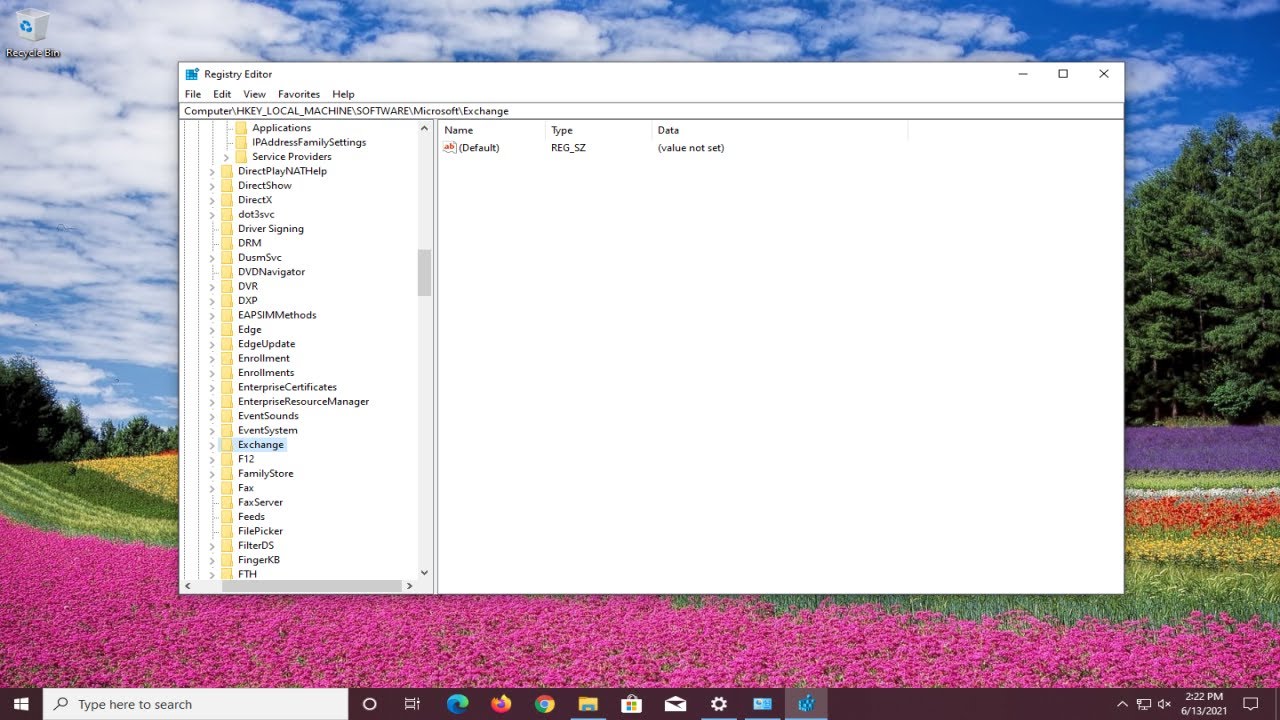The width and height of the screenshot is (1280, 720).
Task: Click the taskbar search box
Action: [x=196, y=704]
